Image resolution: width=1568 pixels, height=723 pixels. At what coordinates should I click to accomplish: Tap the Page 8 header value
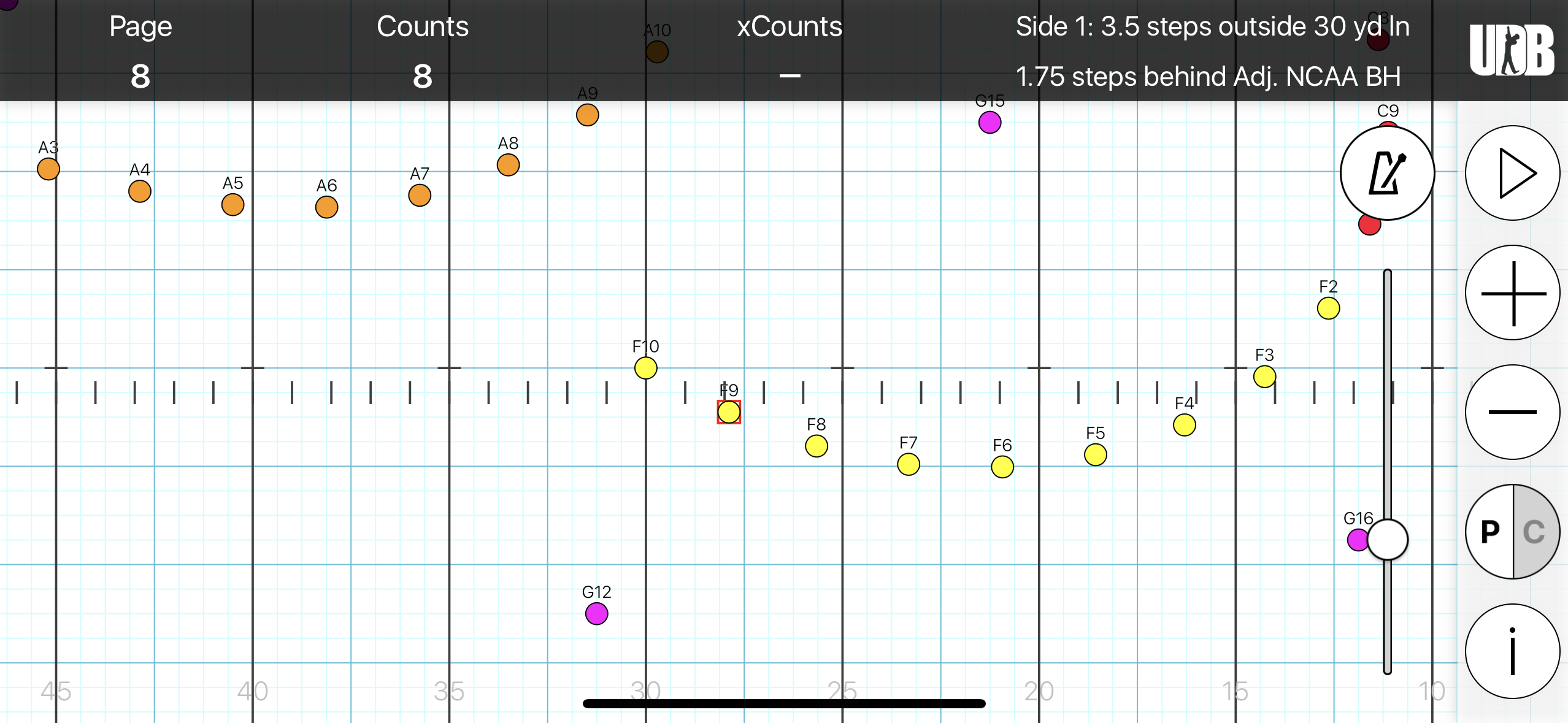coord(140,77)
